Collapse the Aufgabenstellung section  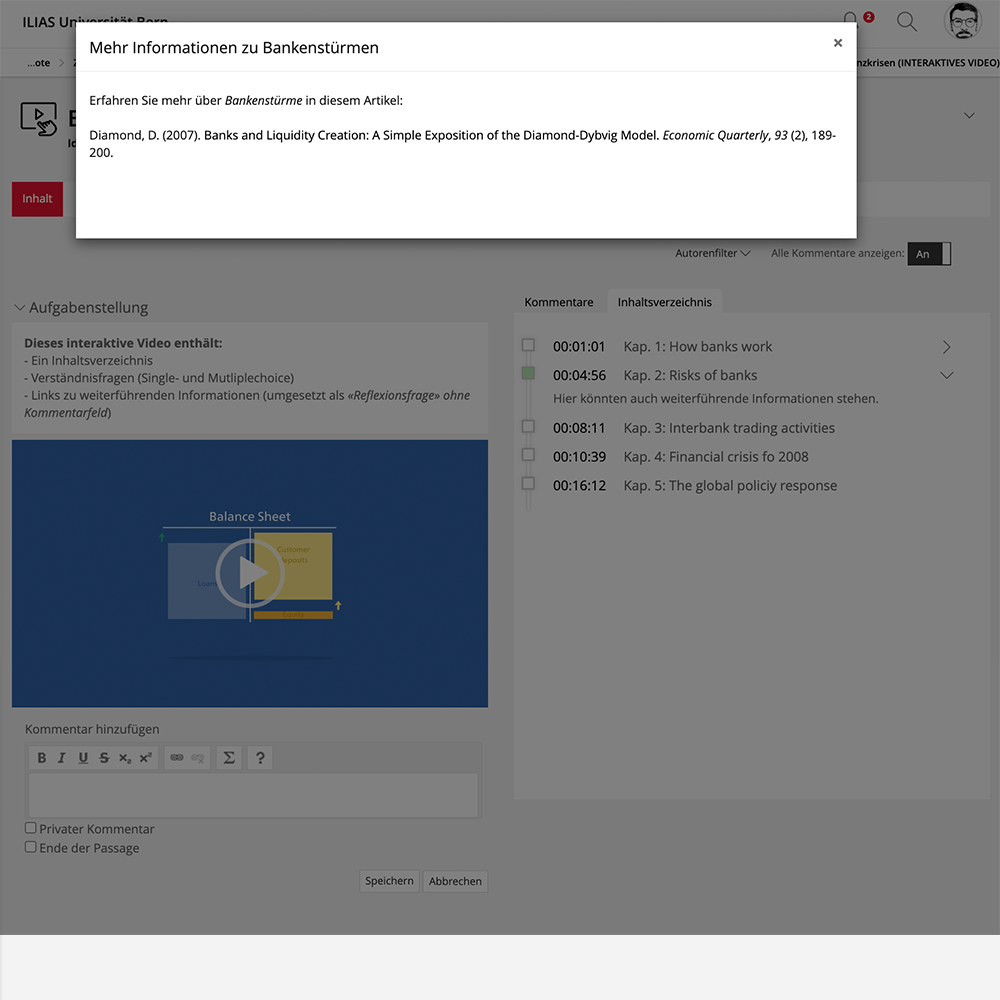click(20, 308)
